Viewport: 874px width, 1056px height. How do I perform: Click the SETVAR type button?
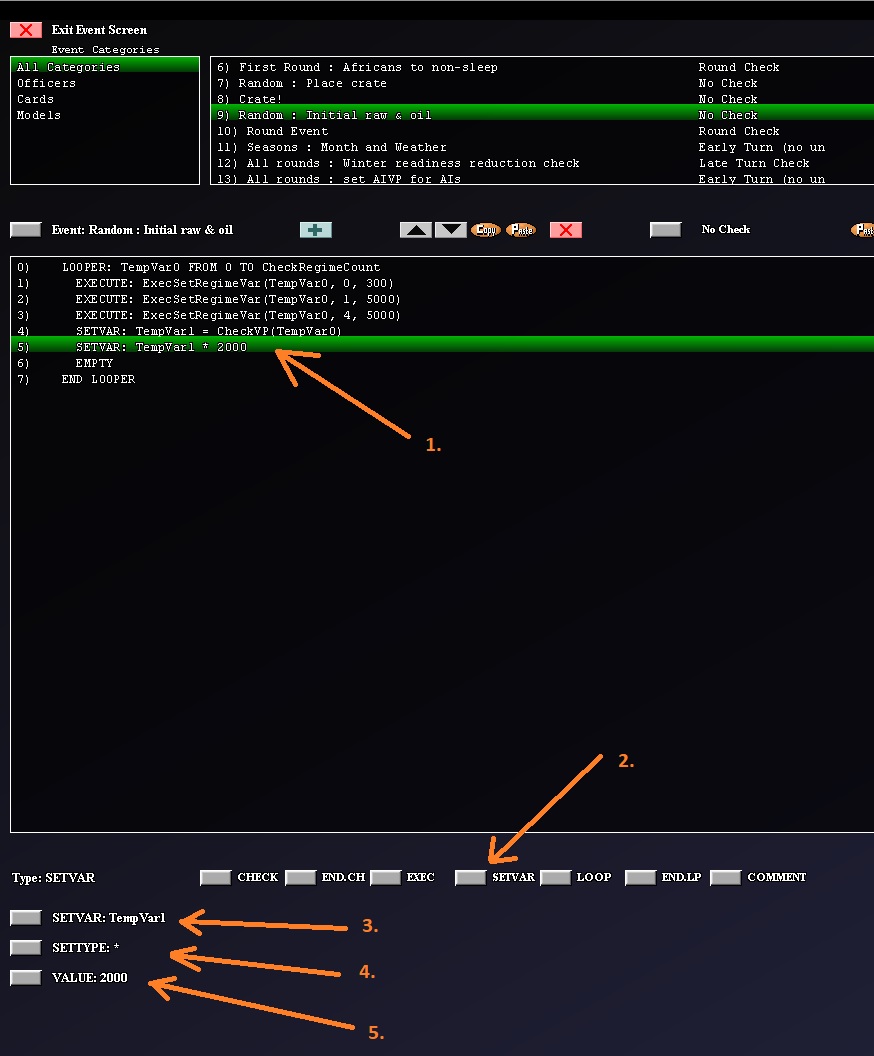coord(471,878)
